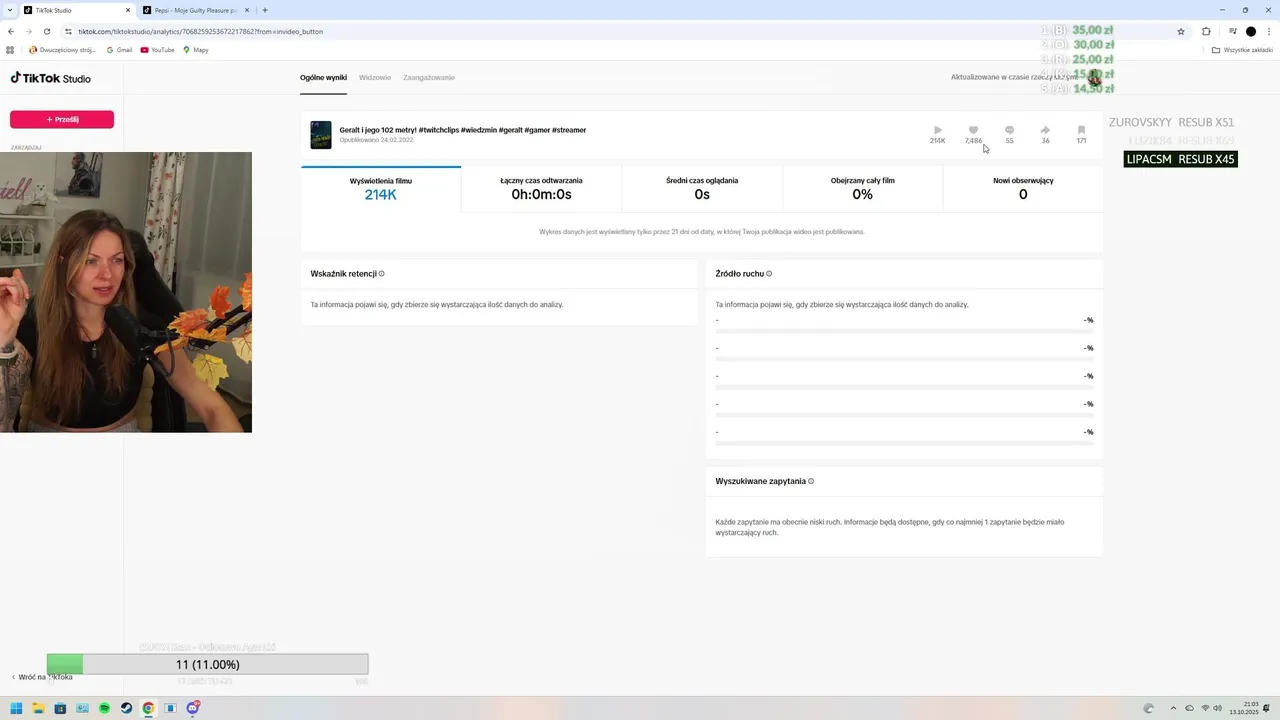Switch to the Zaangażowanie tab
This screenshot has height=720, width=1280.
(x=429, y=78)
